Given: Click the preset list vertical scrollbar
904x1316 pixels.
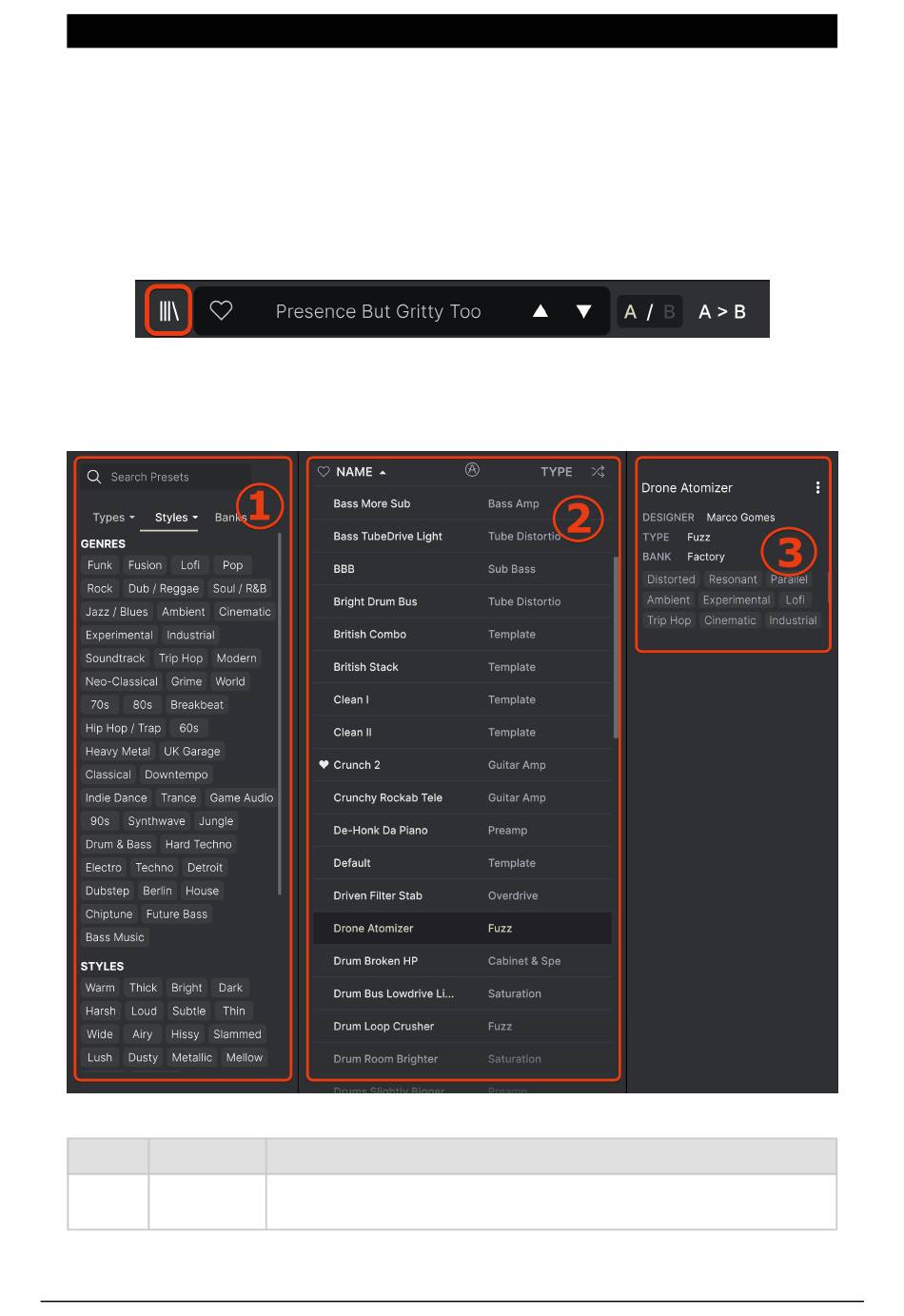Looking at the screenshot, I should coord(616,647).
